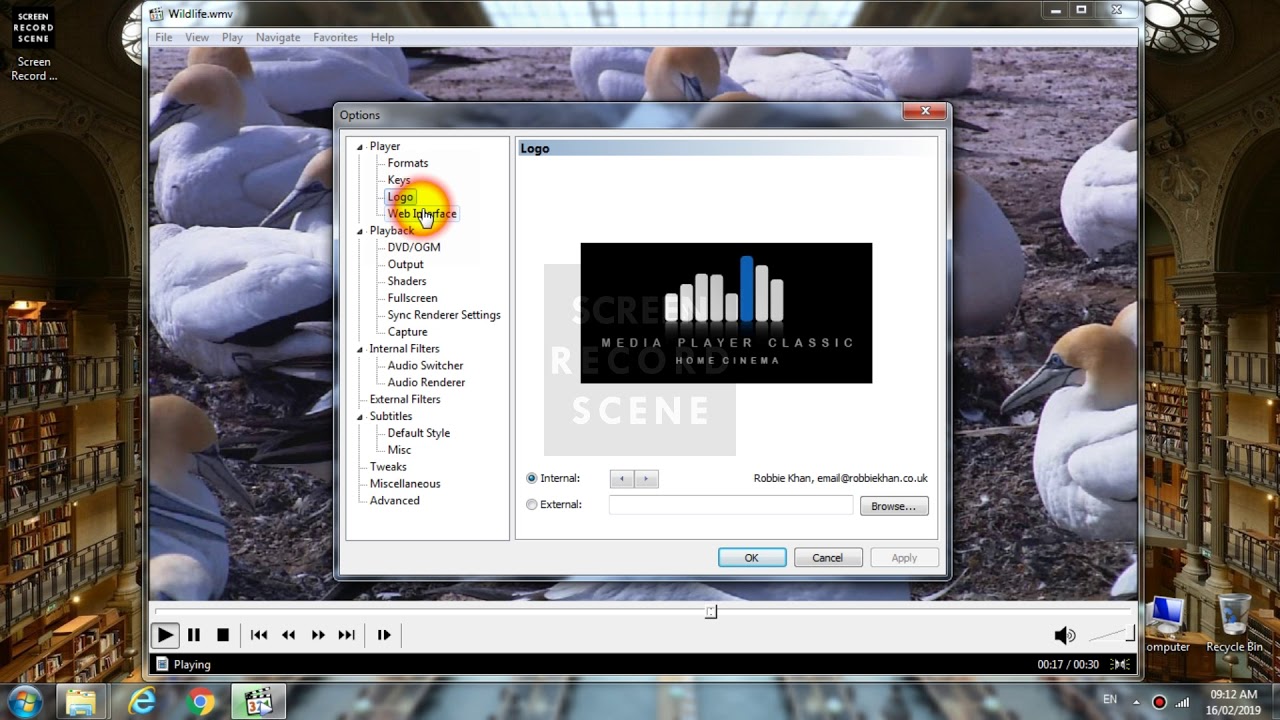Collapse the Playback tree node
1280x720 pixels.
coord(360,231)
